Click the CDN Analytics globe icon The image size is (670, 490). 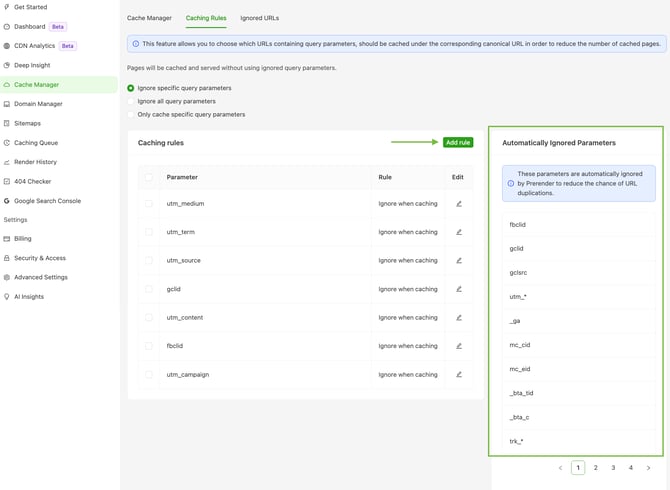coord(6,46)
